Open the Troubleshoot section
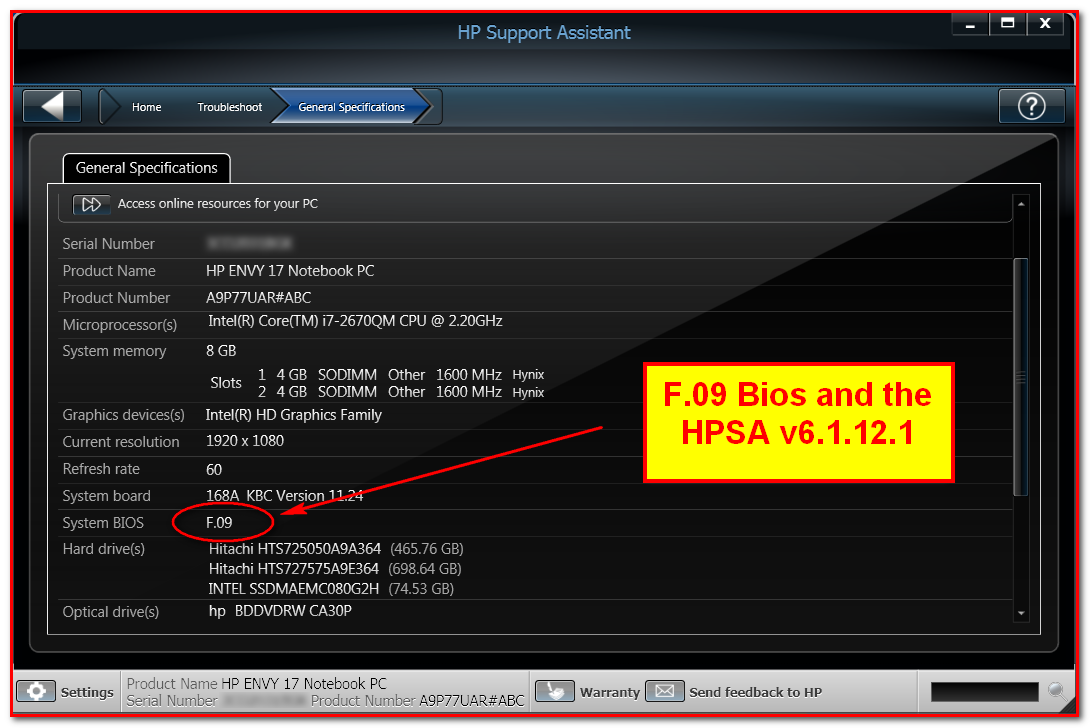 point(229,105)
